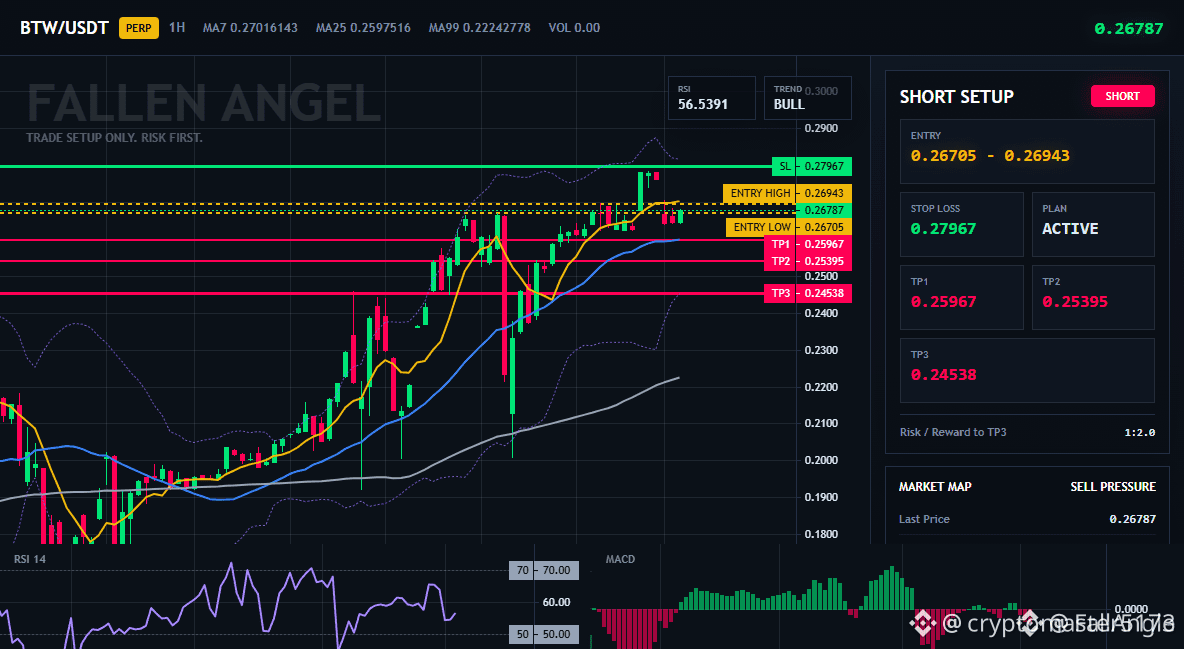This screenshot has width=1184, height=649.
Task: Click the PLAN ACTIVE card
Action: point(1093,224)
